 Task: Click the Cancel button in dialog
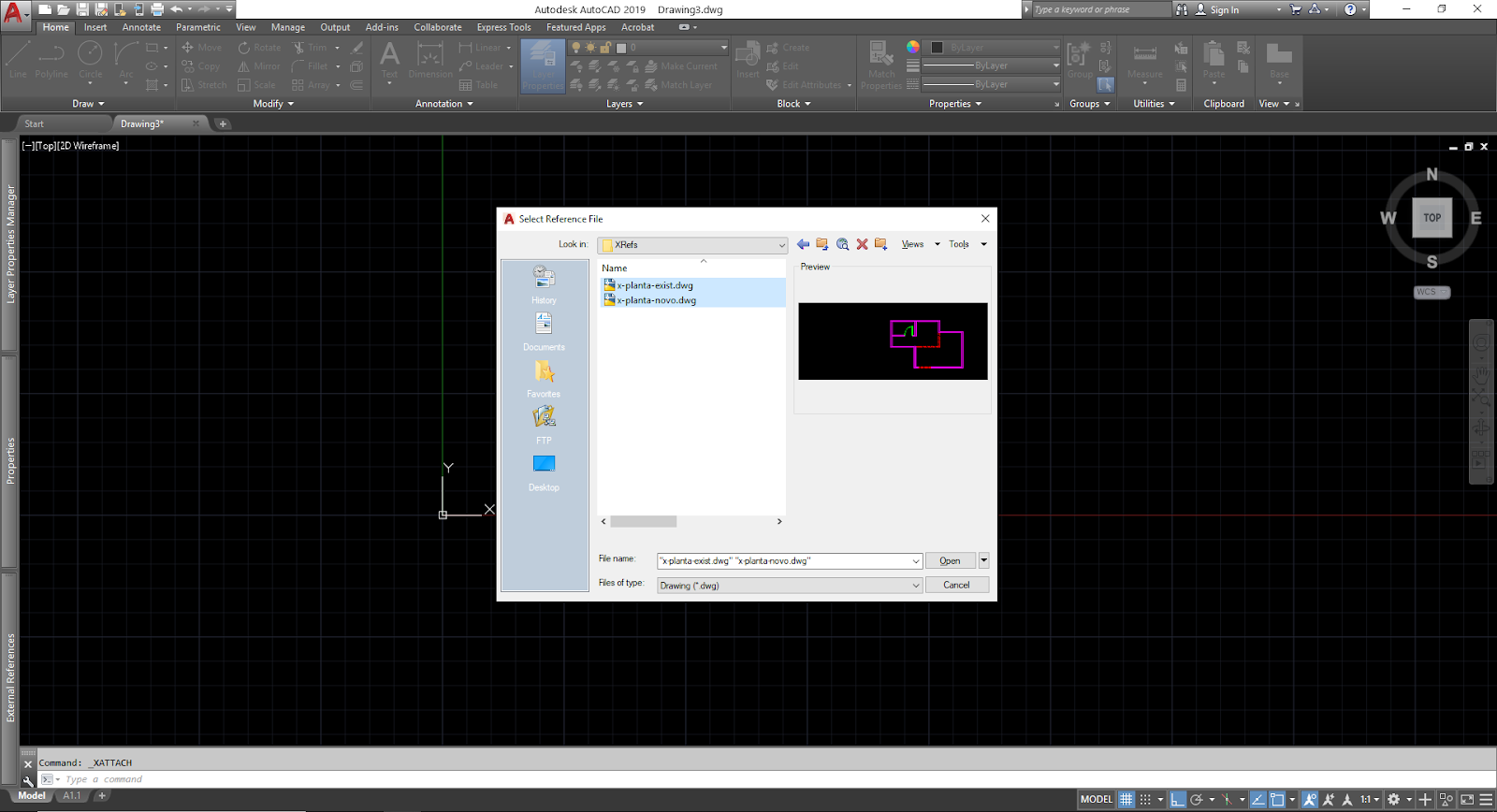(x=956, y=585)
